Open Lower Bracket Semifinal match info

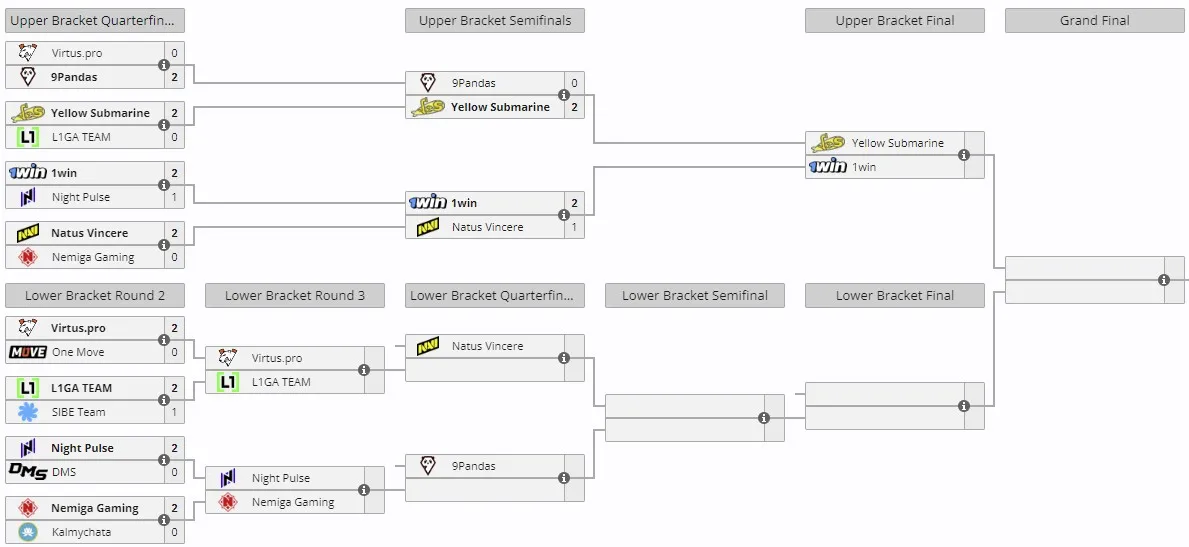pyautogui.click(x=764, y=418)
